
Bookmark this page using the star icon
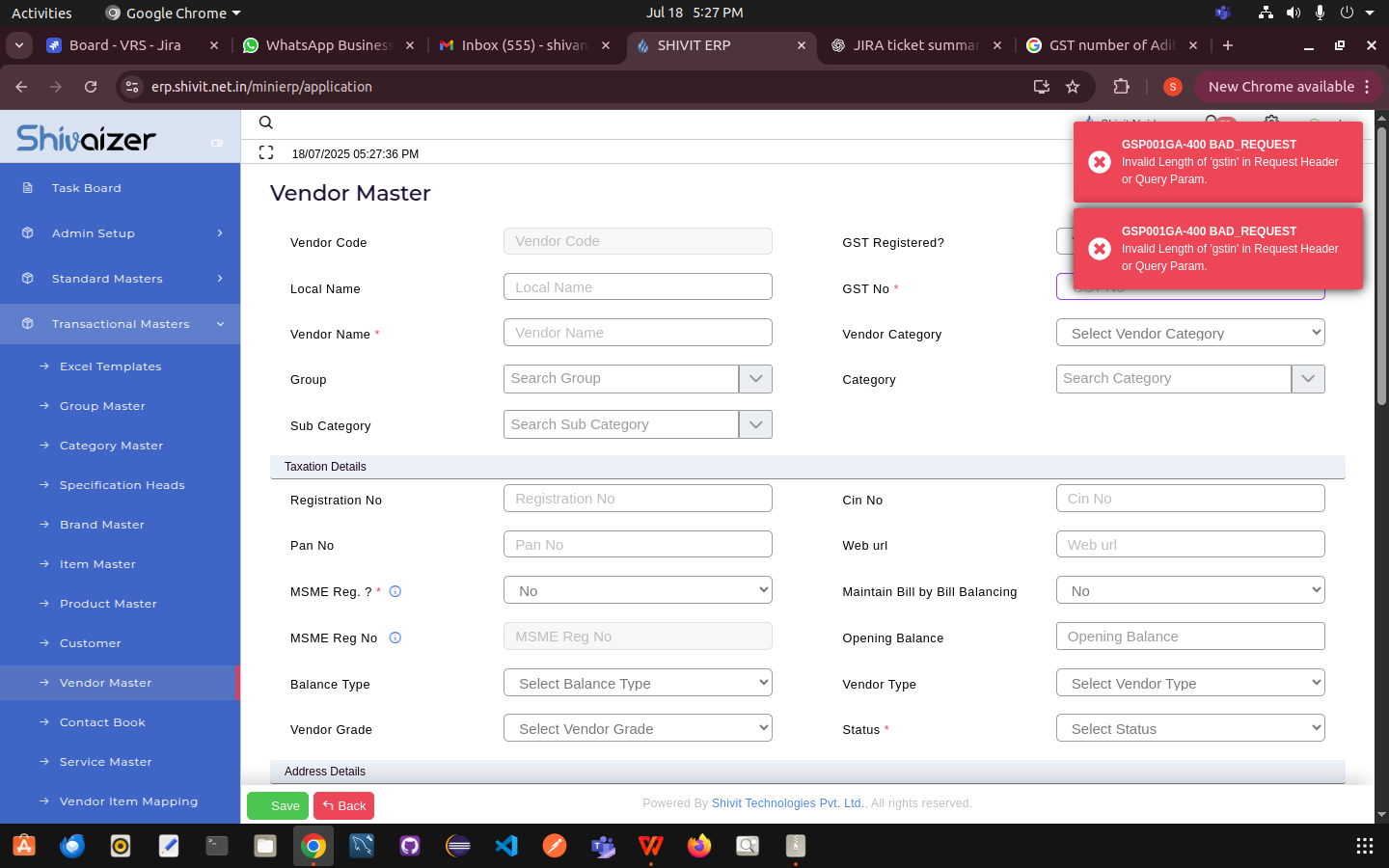(1073, 87)
